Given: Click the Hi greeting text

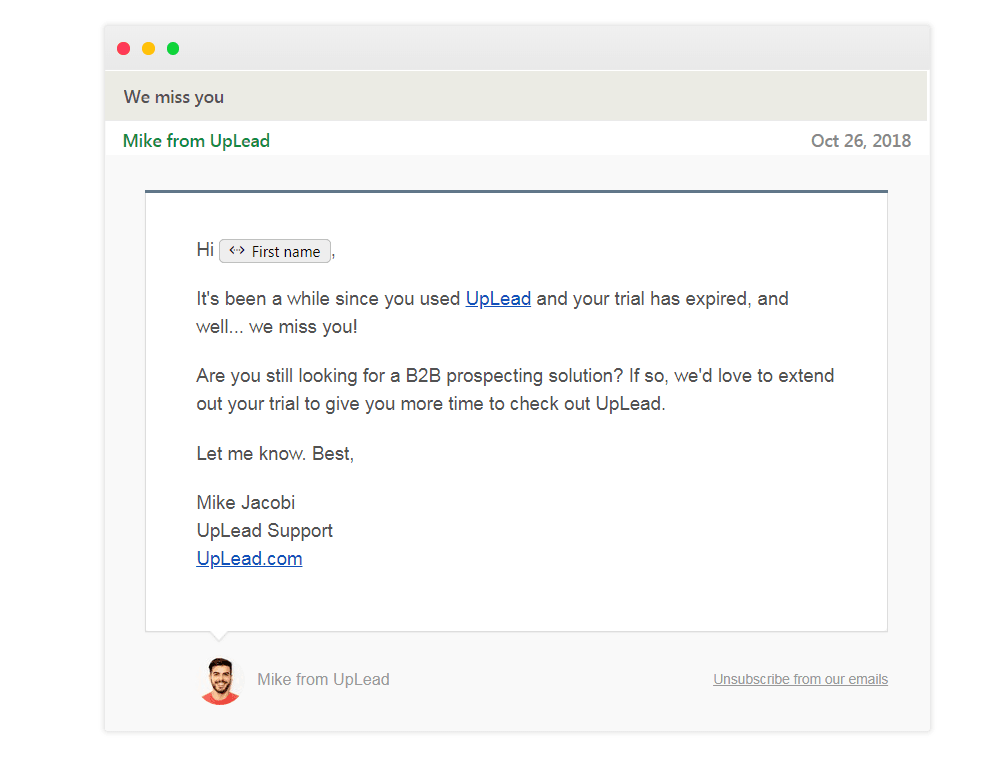Looking at the screenshot, I should [205, 249].
